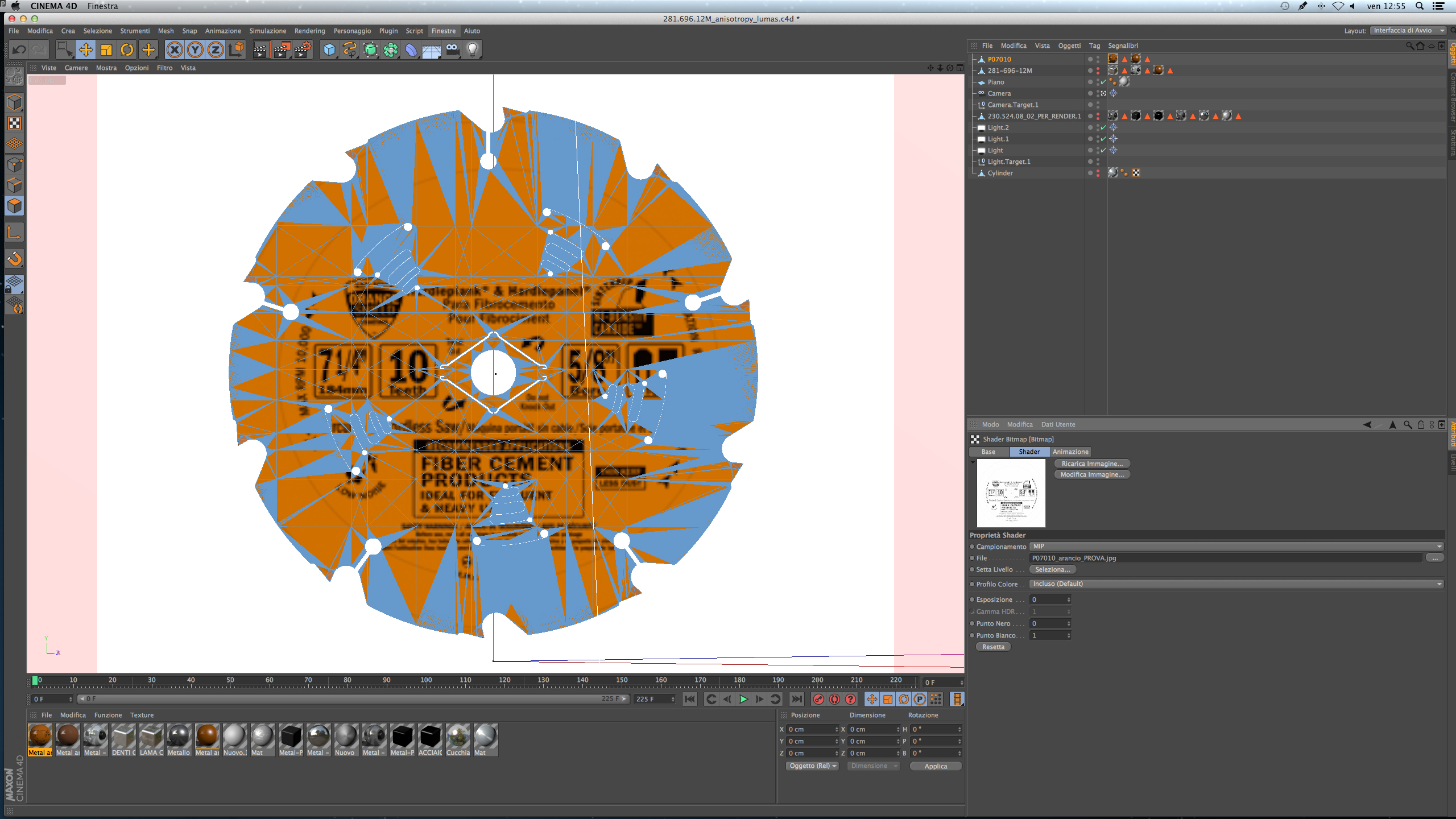Select the Move tool in toolbar
Viewport: 1456px width, 819px height.
[86, 50]
